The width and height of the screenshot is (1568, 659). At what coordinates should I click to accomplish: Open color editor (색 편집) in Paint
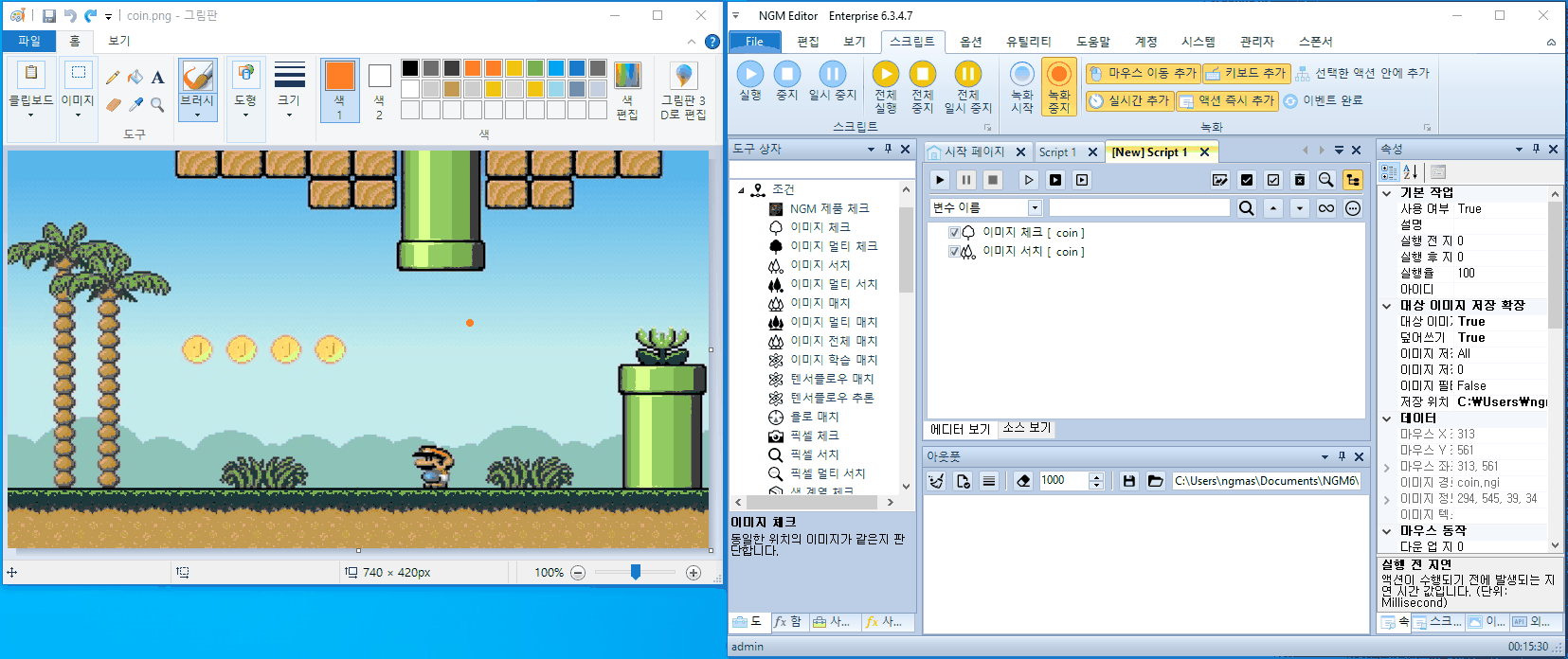[627, 90]
